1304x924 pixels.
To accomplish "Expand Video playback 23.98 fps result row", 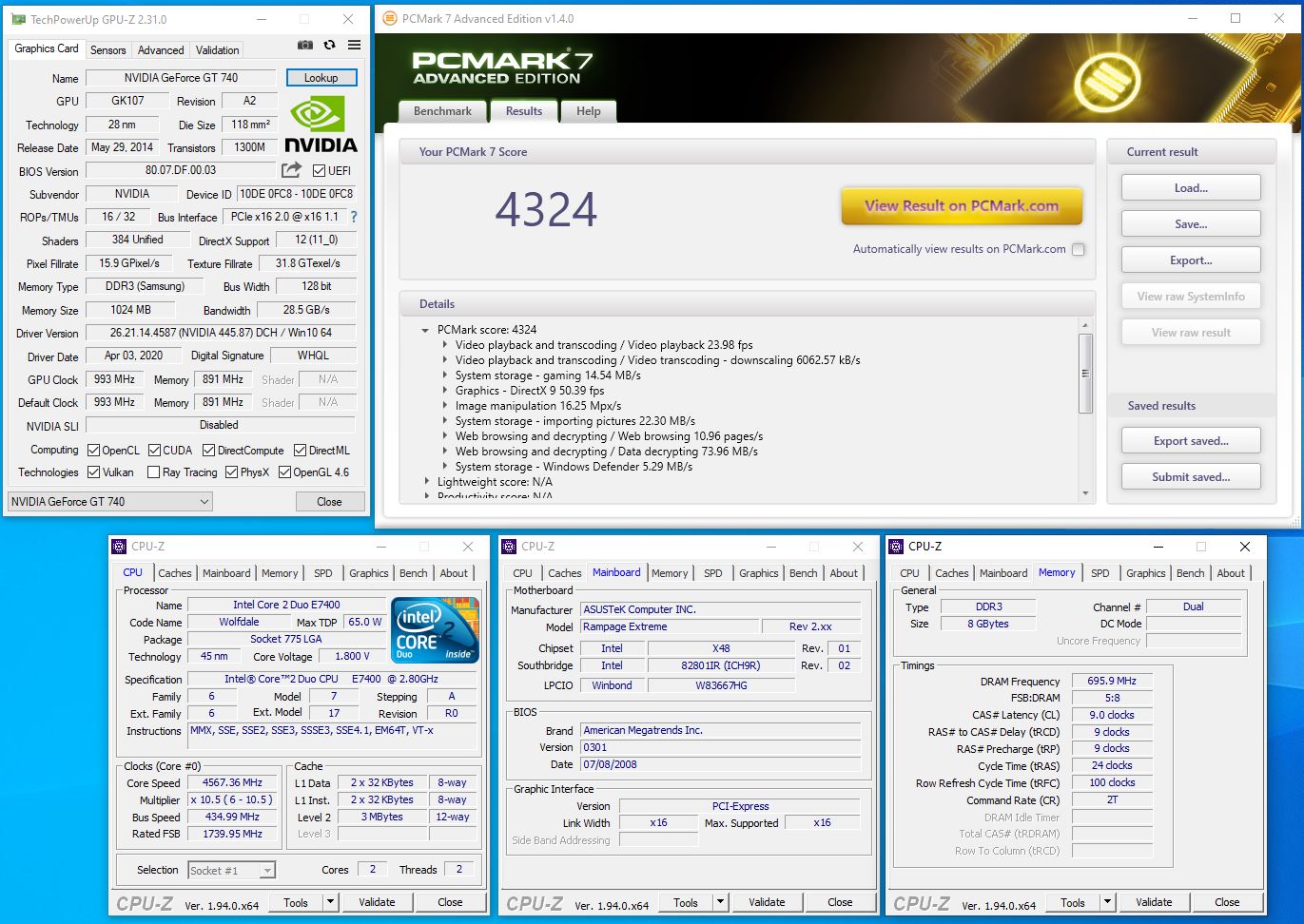I will (x=444, y=345).
